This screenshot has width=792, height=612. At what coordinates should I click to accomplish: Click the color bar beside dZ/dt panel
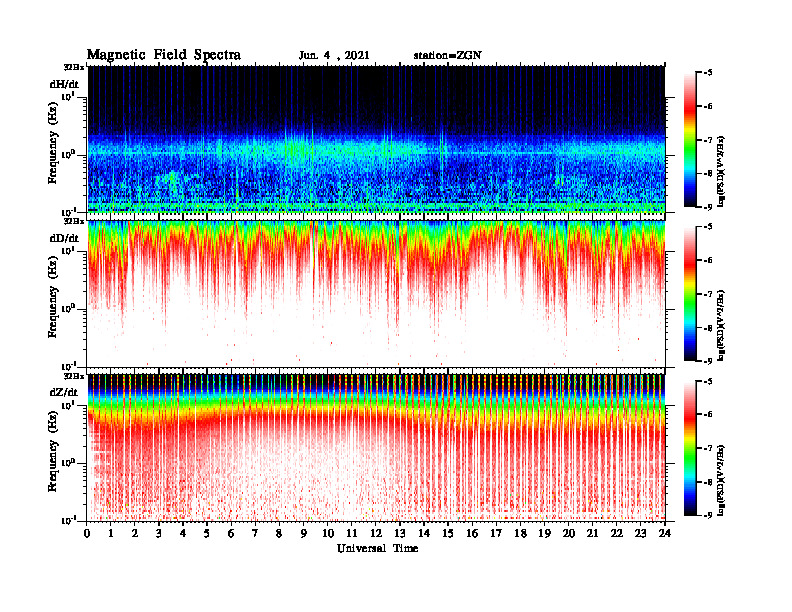click(690, 448)
